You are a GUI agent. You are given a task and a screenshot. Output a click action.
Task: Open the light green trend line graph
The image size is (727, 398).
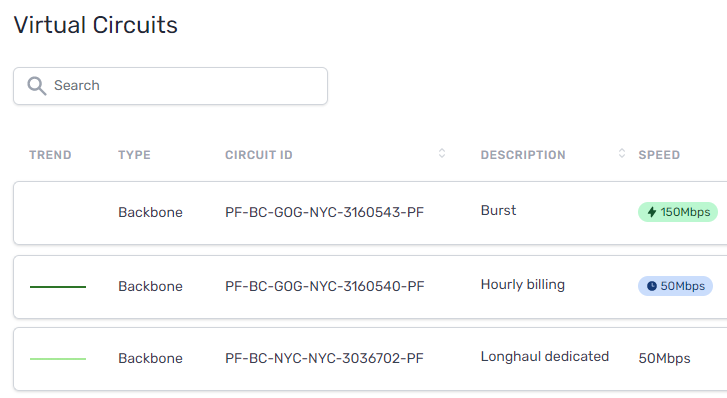point(58,359)
